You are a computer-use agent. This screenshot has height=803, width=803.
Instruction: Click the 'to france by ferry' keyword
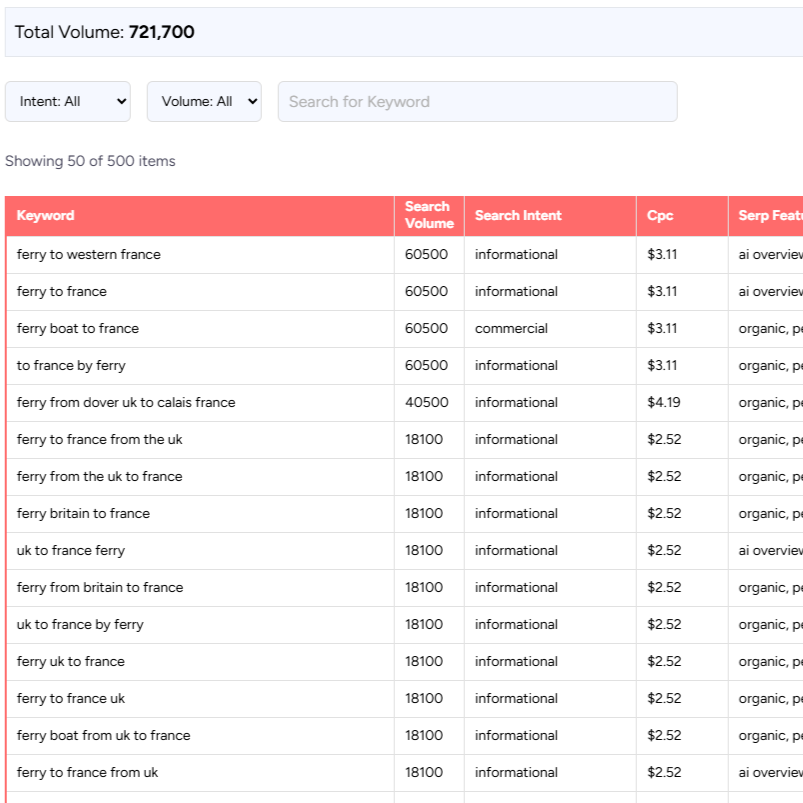point(71,366)
